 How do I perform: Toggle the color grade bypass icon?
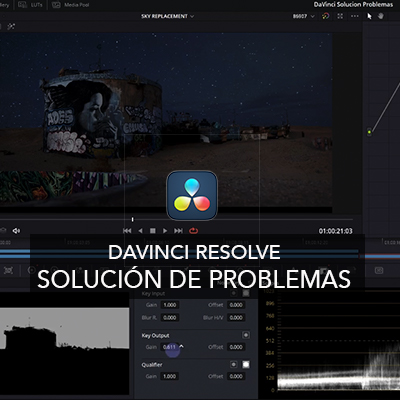[x=326, y=16]
